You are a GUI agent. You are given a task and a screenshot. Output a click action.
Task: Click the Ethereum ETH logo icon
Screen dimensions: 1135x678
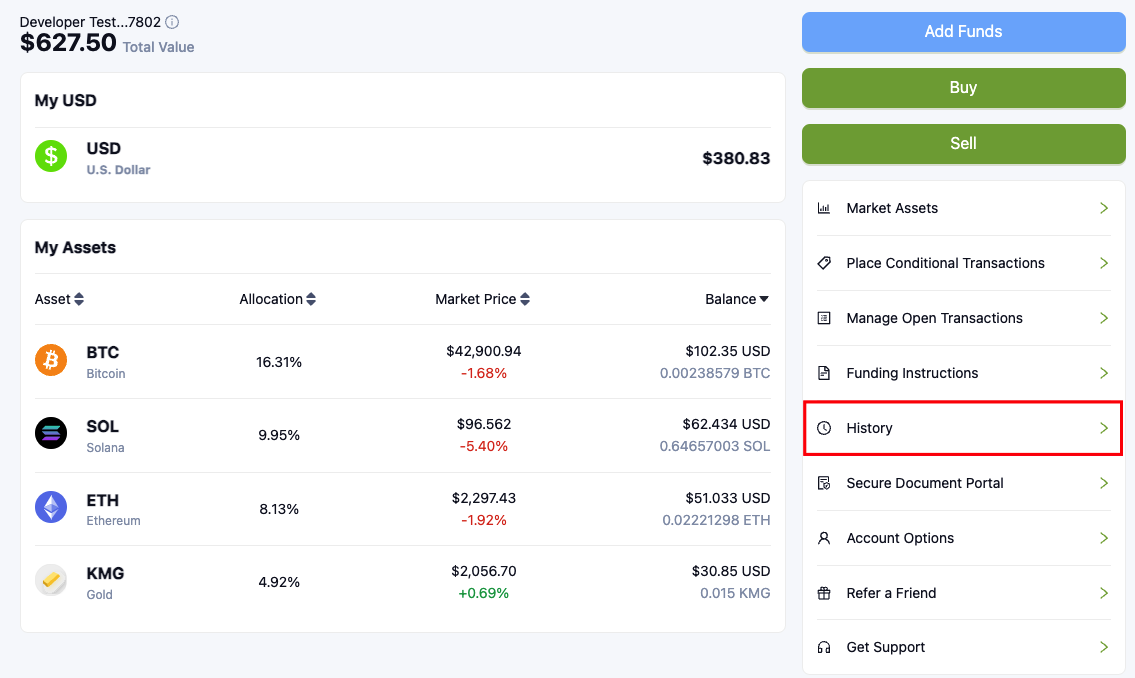pyautogui.click(x=51, y=507)
